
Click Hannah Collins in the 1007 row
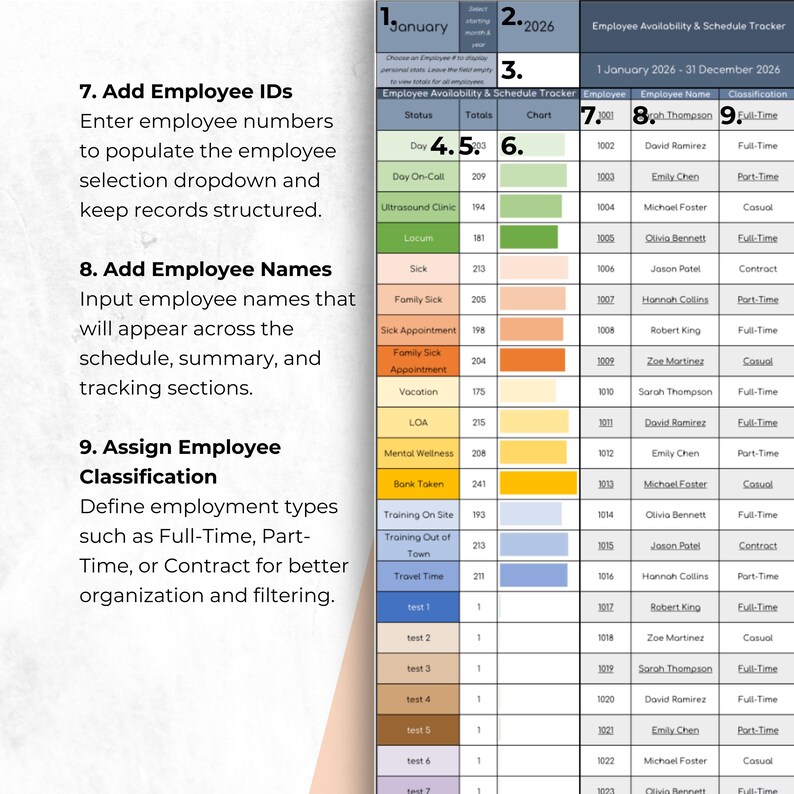pos(675,300)
